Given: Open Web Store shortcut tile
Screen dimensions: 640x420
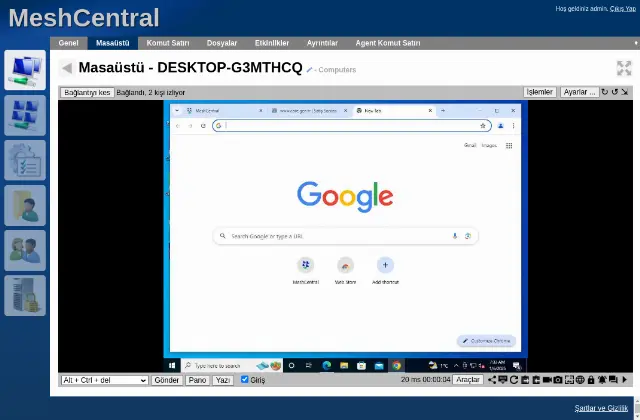Looking at the screenshot, I should (x=345, y=271).
